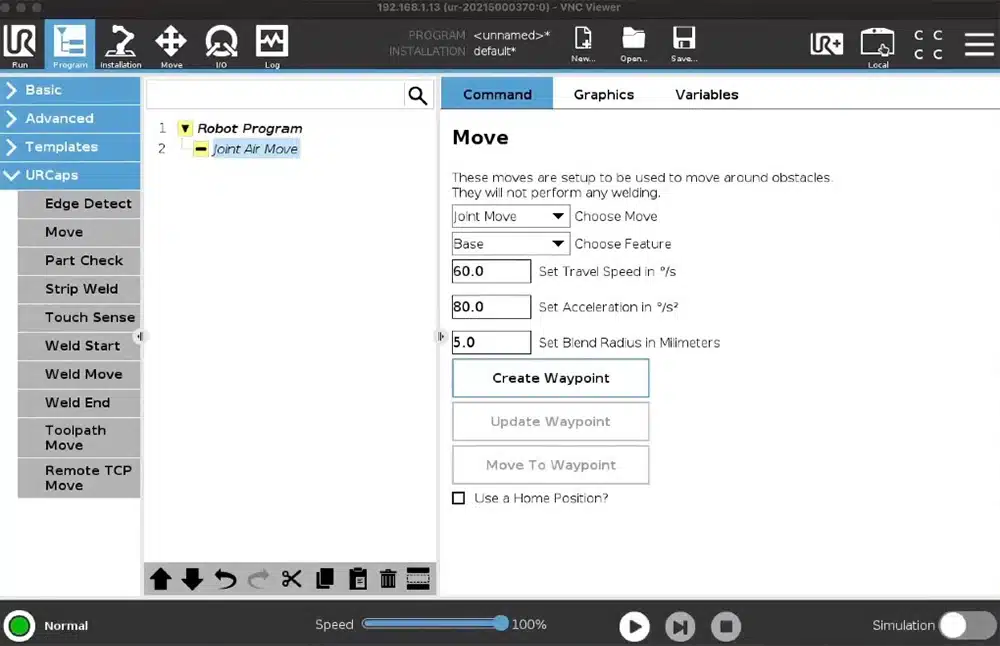This screenshot has width=1000, height=646.
Task: Open the I/O screen
Action: (x=221, y=45)
